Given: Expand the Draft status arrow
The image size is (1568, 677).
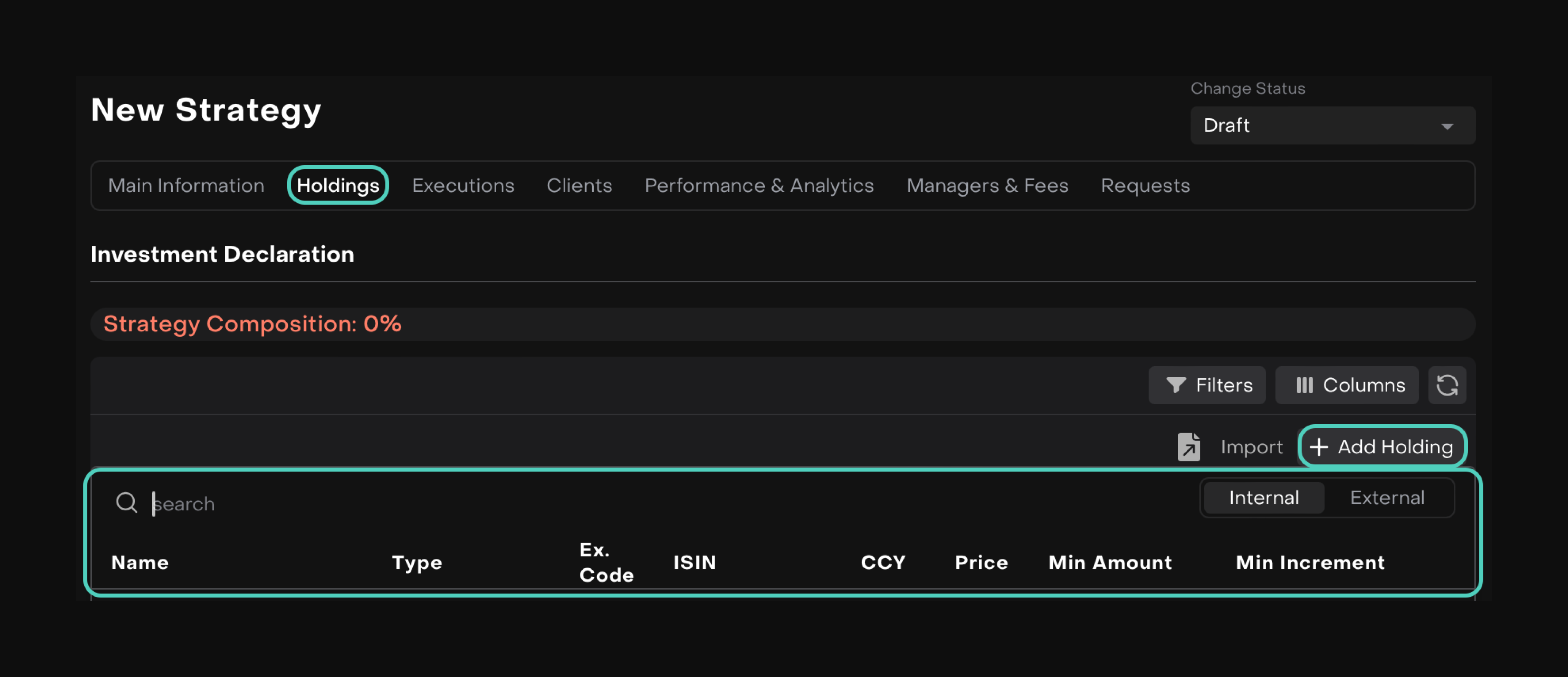Looking at the screenshot, I should [1447, 127].
